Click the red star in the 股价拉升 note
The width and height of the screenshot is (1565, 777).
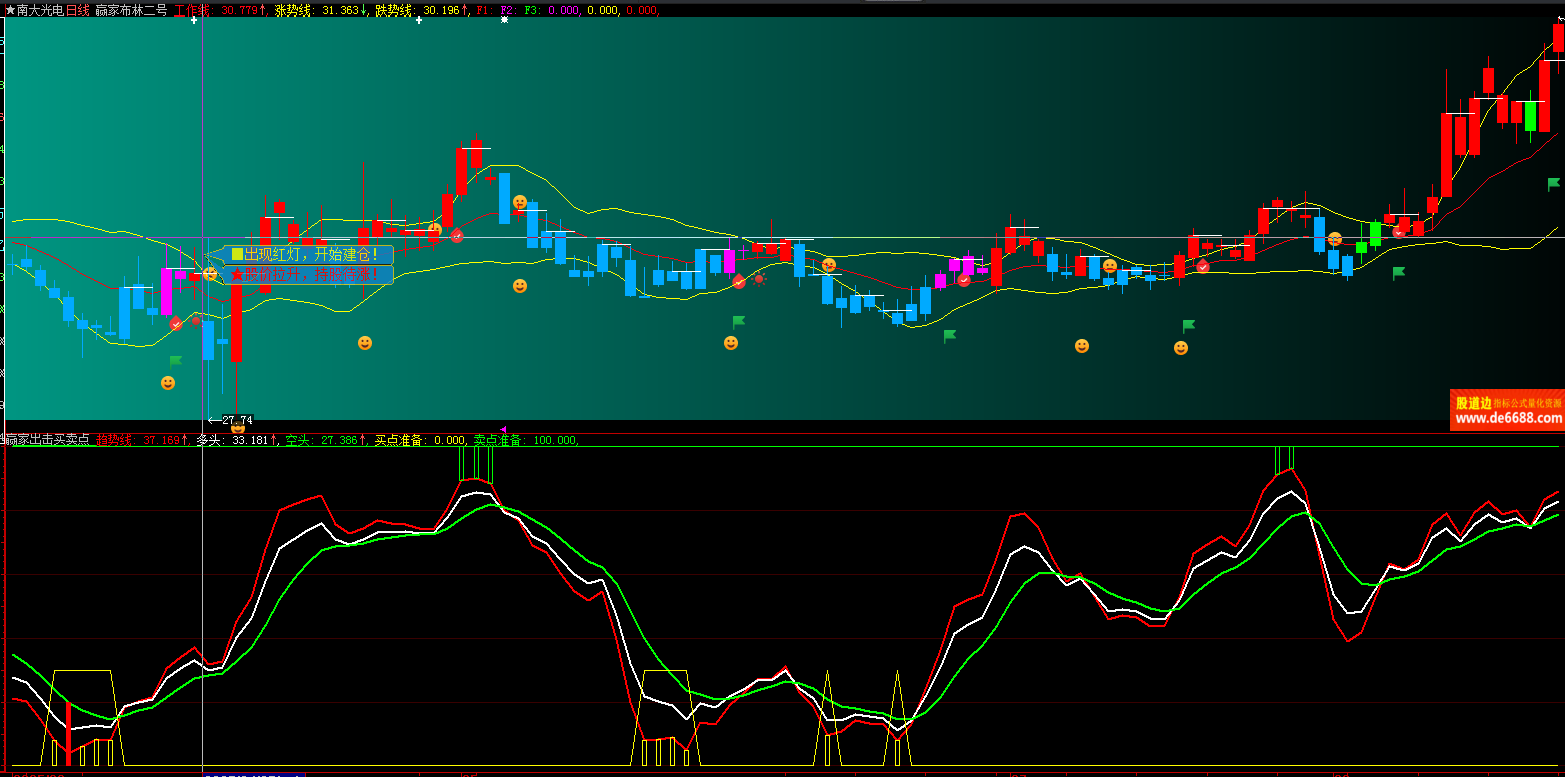(237, 274)
